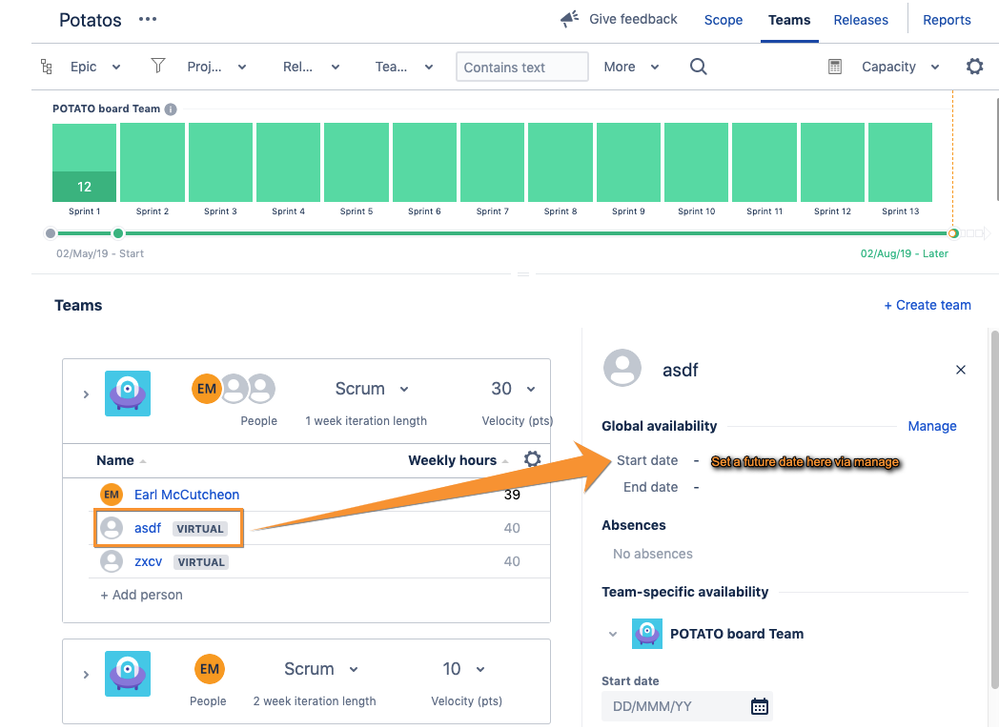Click the calculator icon beside Capacity
This screenshot has width=999, height=727.
835,66
